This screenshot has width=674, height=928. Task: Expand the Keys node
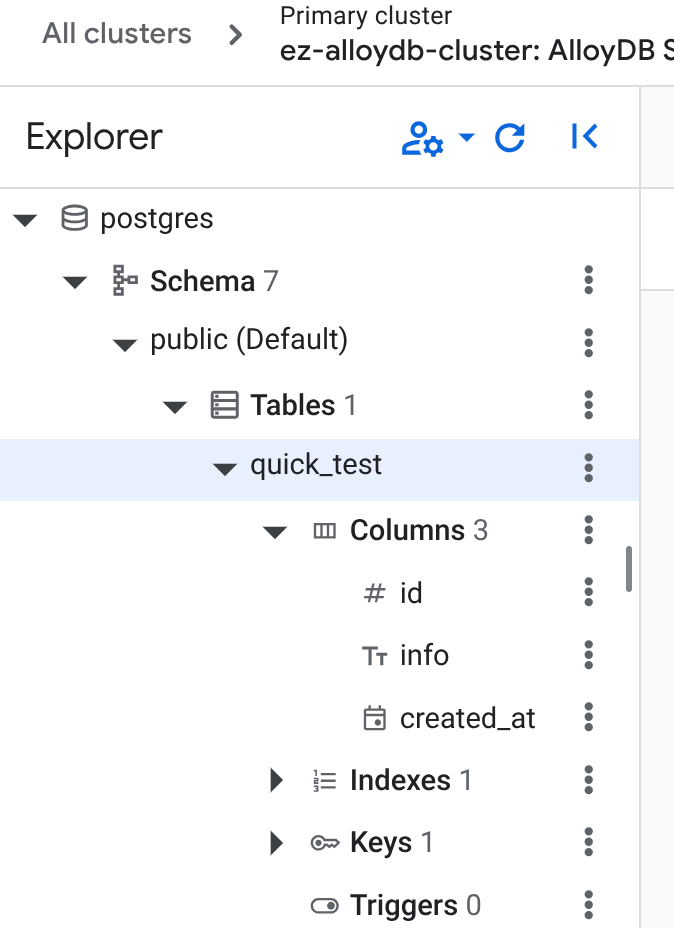276,843
